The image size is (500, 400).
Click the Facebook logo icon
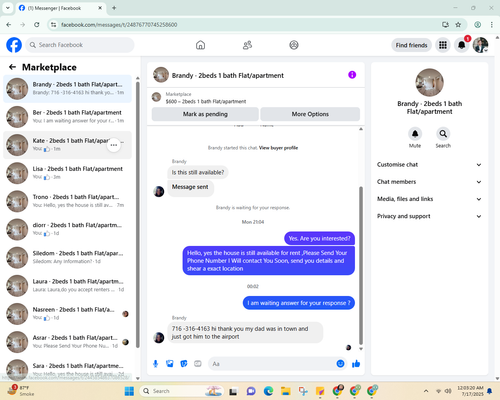tap(14, 45)
